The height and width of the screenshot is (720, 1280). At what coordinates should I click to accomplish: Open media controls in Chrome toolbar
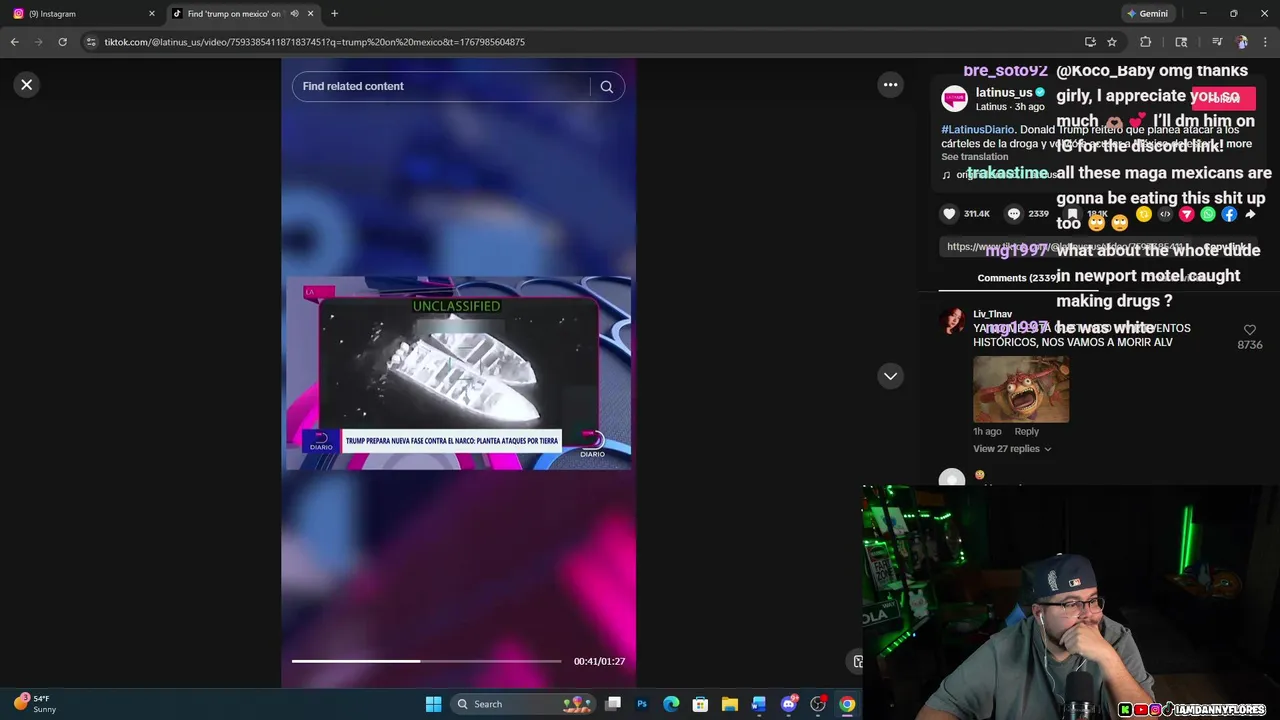pos(1216,42)
